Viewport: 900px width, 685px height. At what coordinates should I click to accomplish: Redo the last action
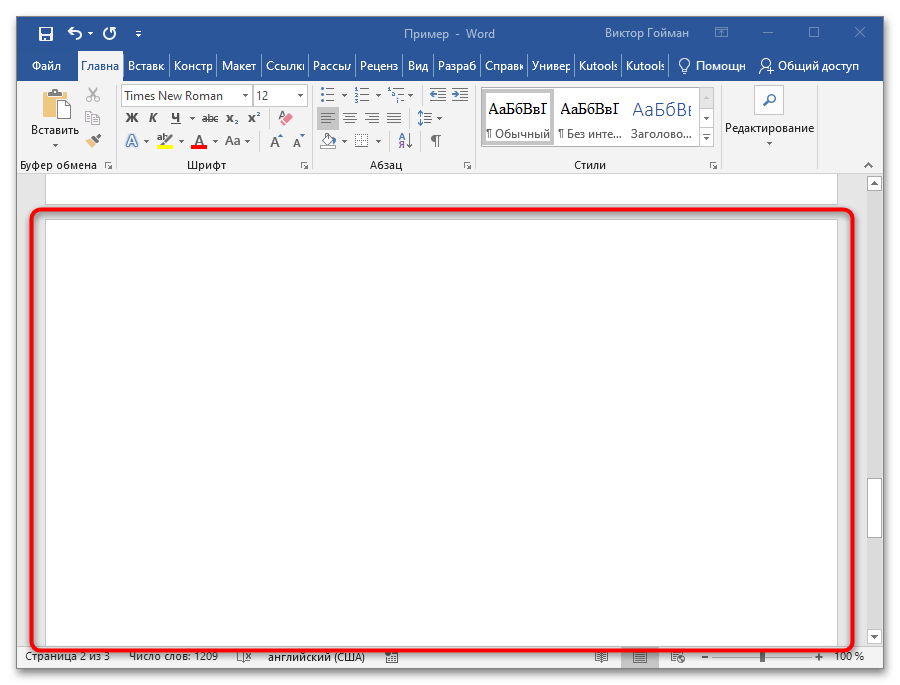[x=110, y=33]
